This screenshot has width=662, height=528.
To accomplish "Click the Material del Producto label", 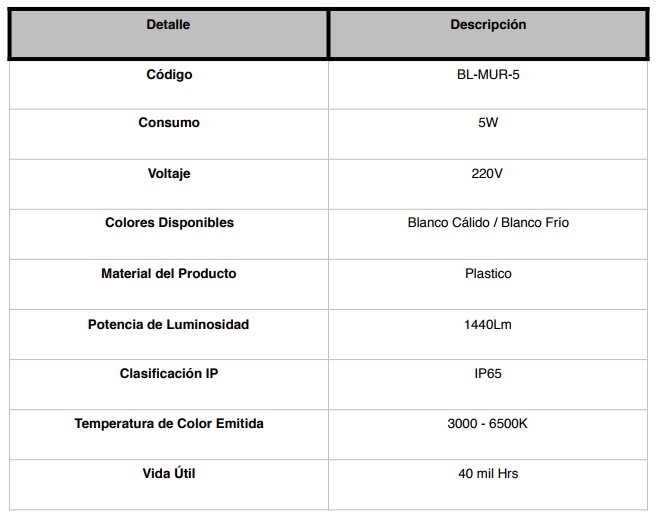I will (168, 274).
